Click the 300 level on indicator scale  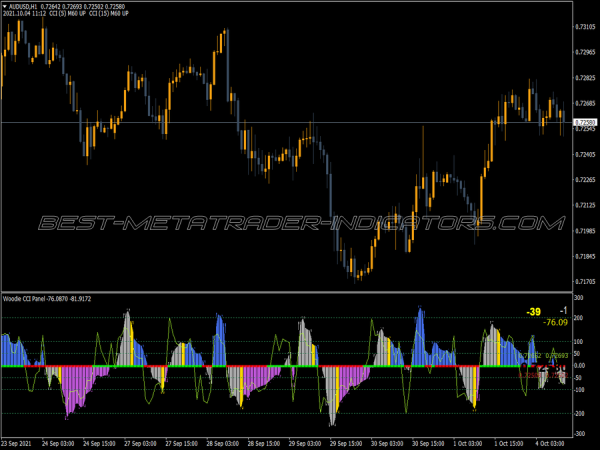click(577, 298)
